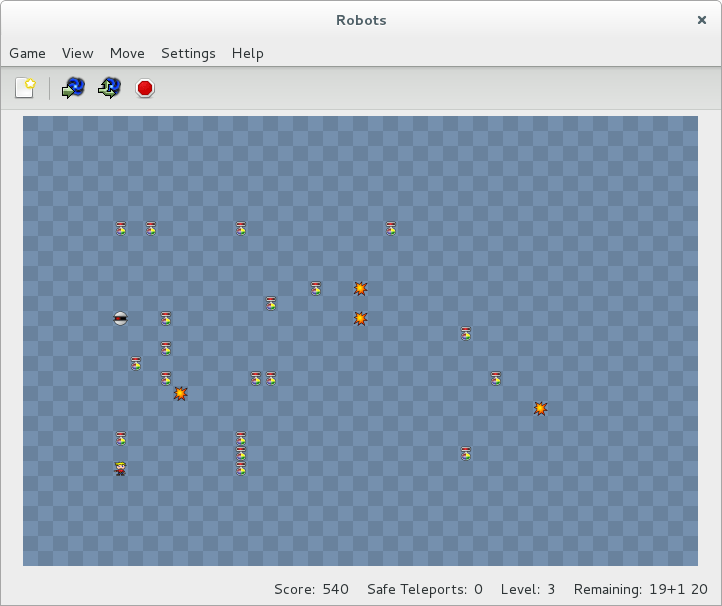Click the teleport icon with single green arrow
722x606 pixels.
point(73,87)
